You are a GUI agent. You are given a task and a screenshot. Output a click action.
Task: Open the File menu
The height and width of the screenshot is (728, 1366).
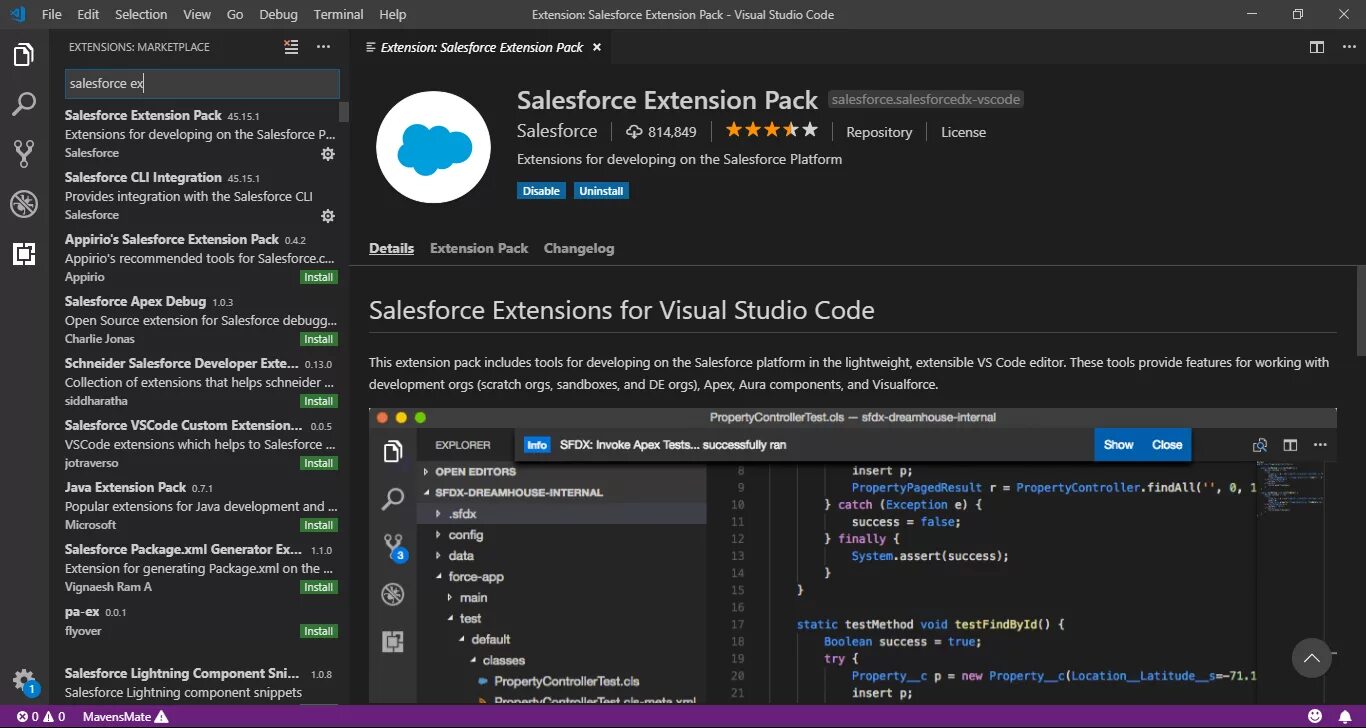[x=52, y=14]
